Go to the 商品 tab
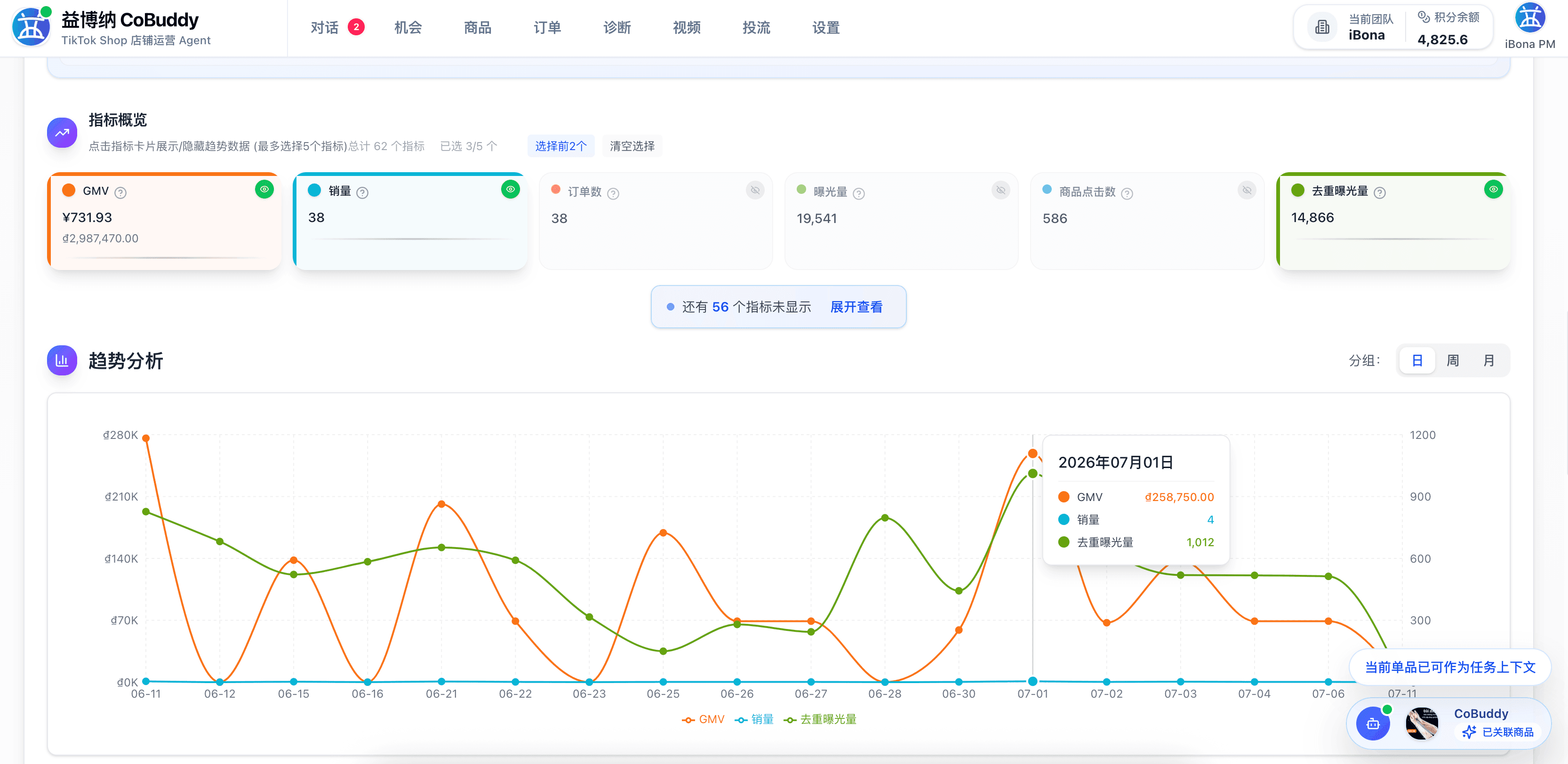Viewport: 1568px width, 764px height. pos(477,27)
